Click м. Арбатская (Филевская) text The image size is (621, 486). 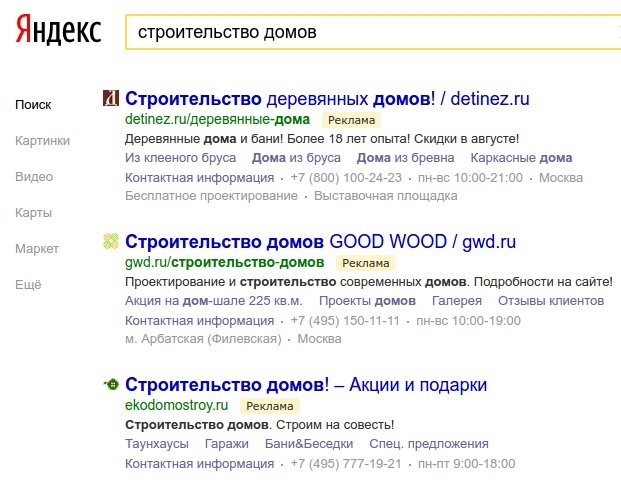coord(203,339)
